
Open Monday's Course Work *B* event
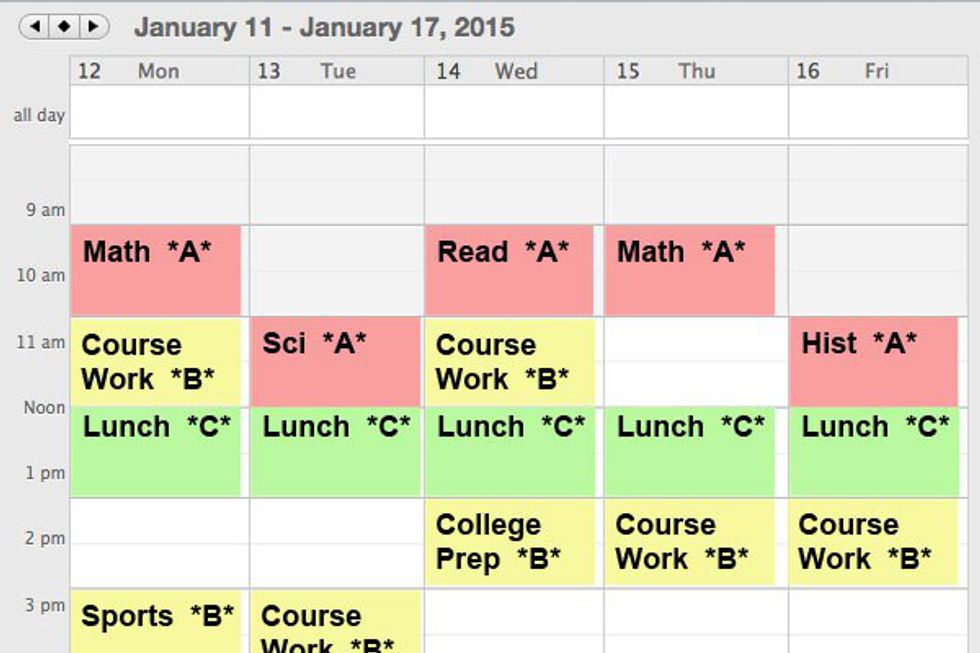(x=155, y=362)
